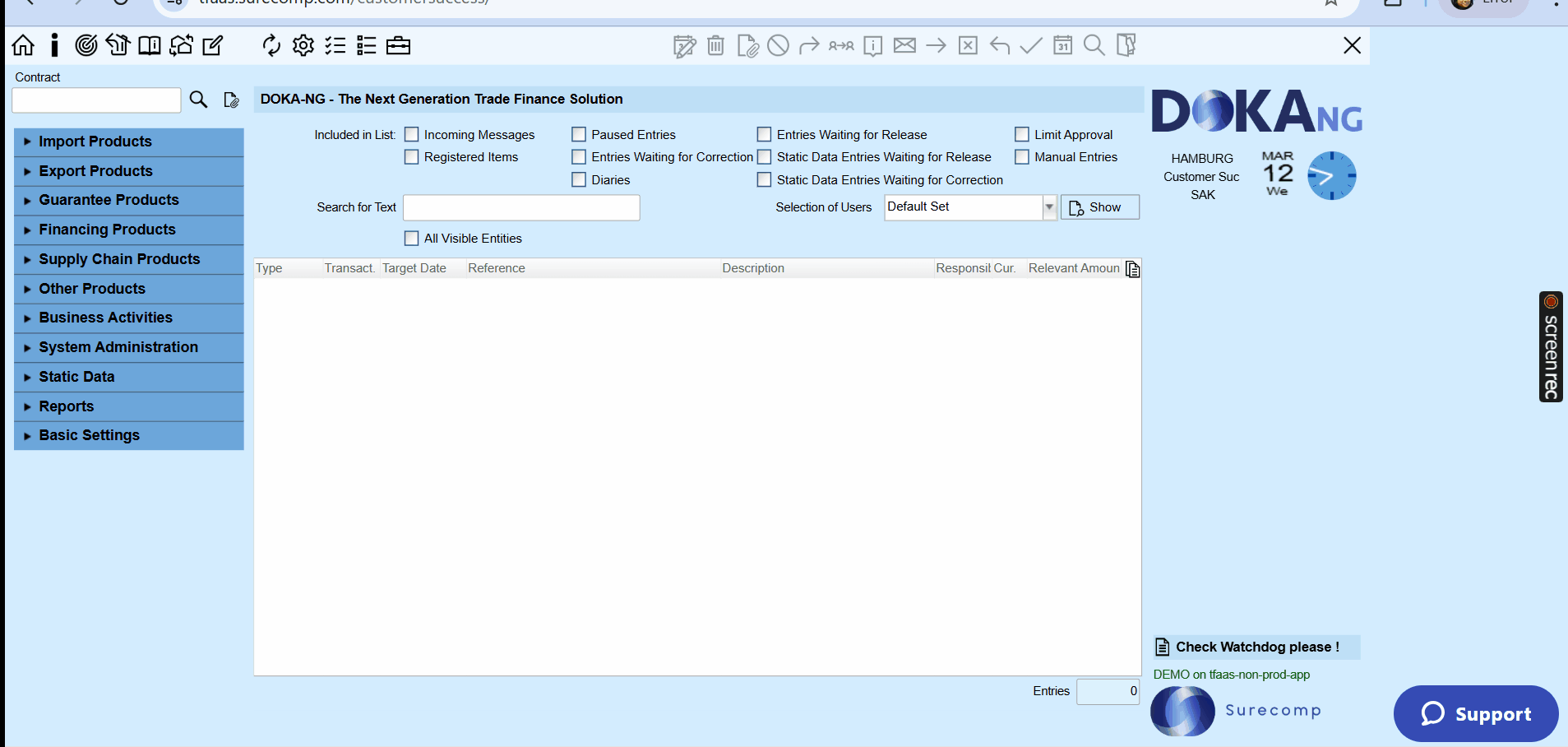Click the calendar 31 icon
The width and height of the screenshot is (1568, 747).
1063,45
